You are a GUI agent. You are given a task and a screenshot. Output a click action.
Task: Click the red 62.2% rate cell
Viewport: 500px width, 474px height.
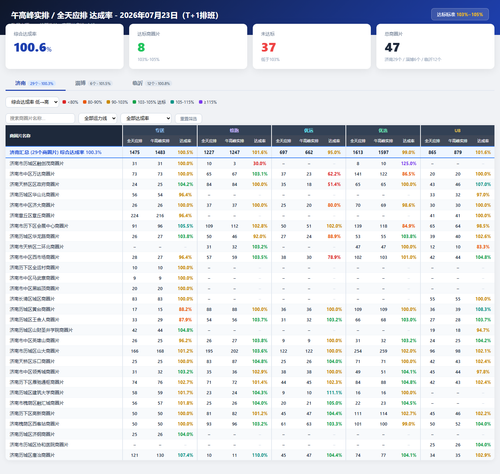334,174
